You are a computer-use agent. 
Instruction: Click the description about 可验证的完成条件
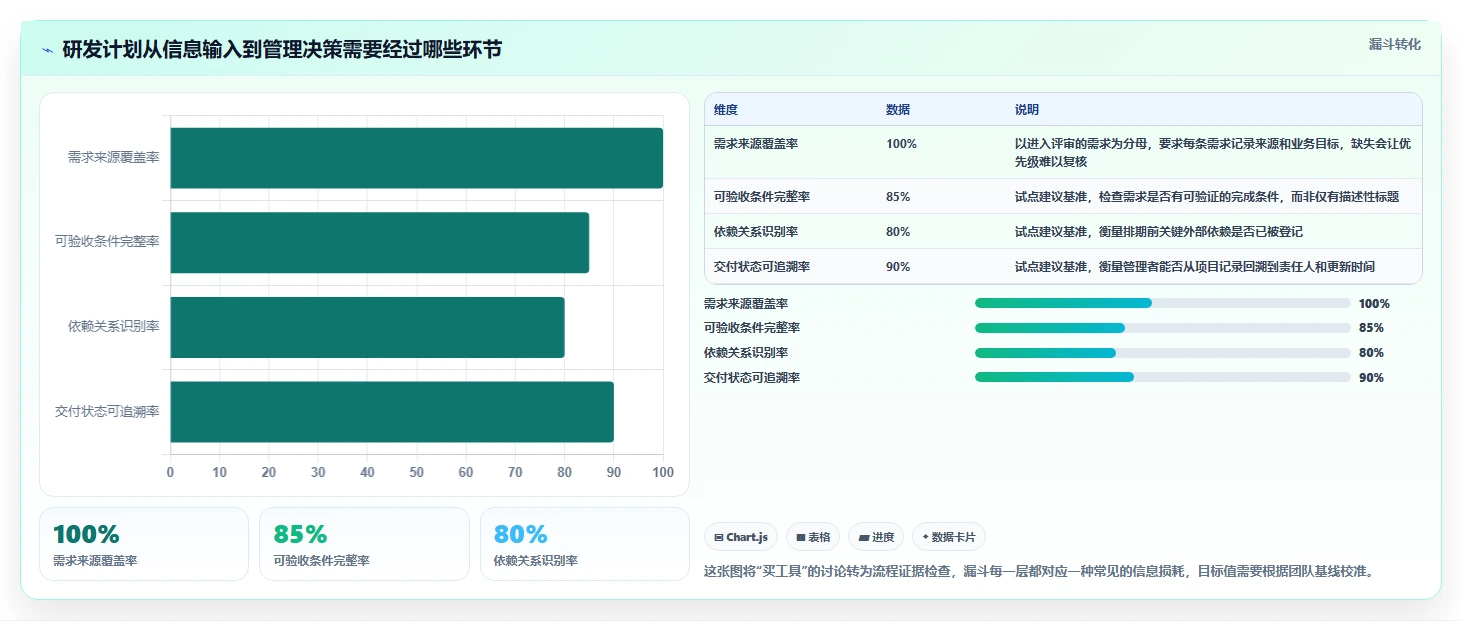[1207, 197]
